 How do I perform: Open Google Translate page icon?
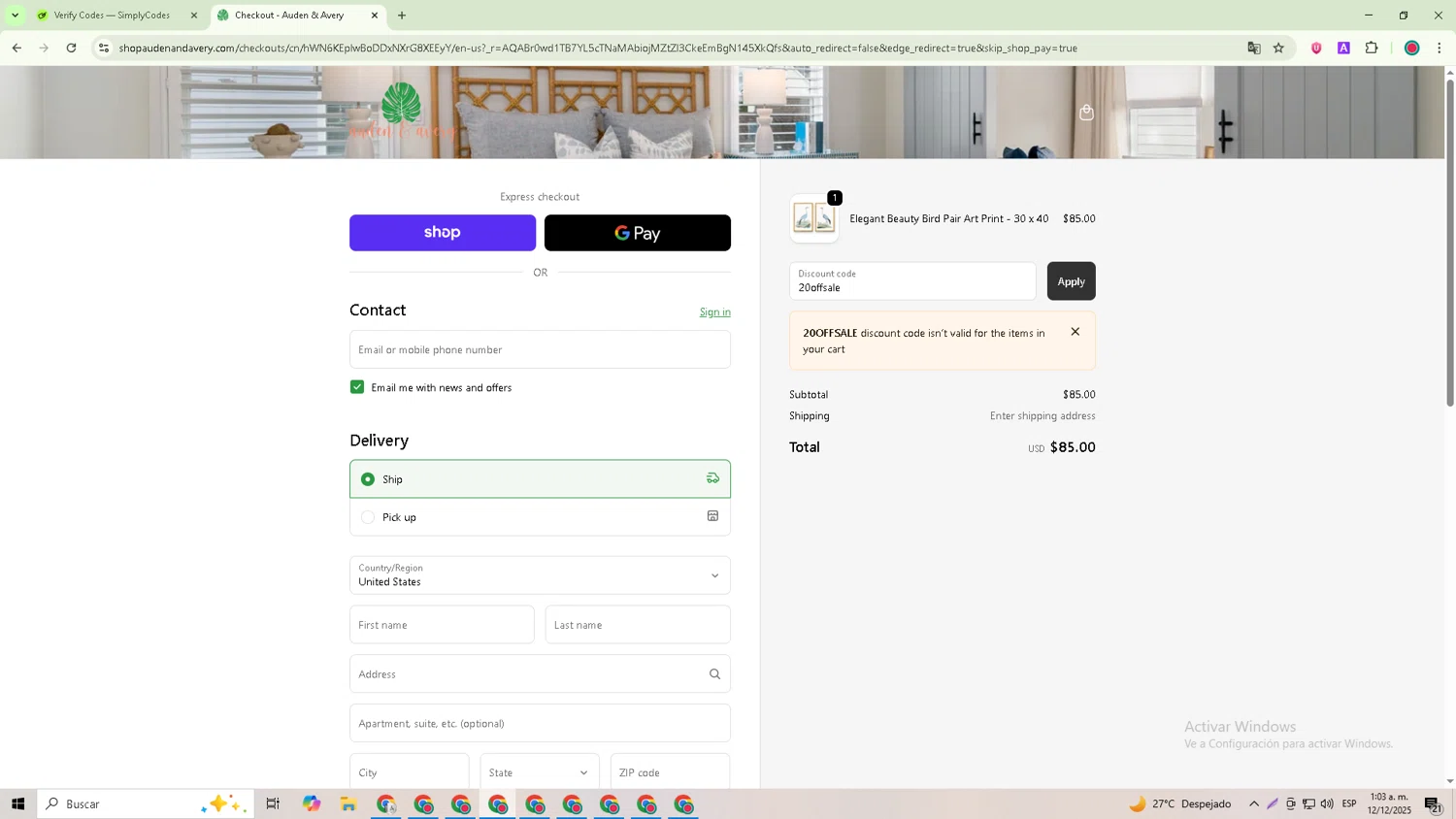(1254, 48)
